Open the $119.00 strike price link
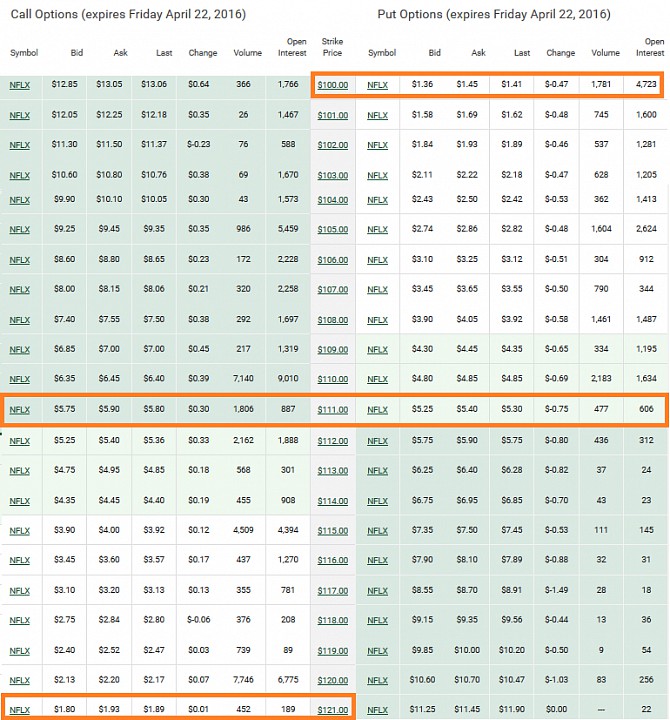This screenshot has height=720, width=670. (332, 651)
